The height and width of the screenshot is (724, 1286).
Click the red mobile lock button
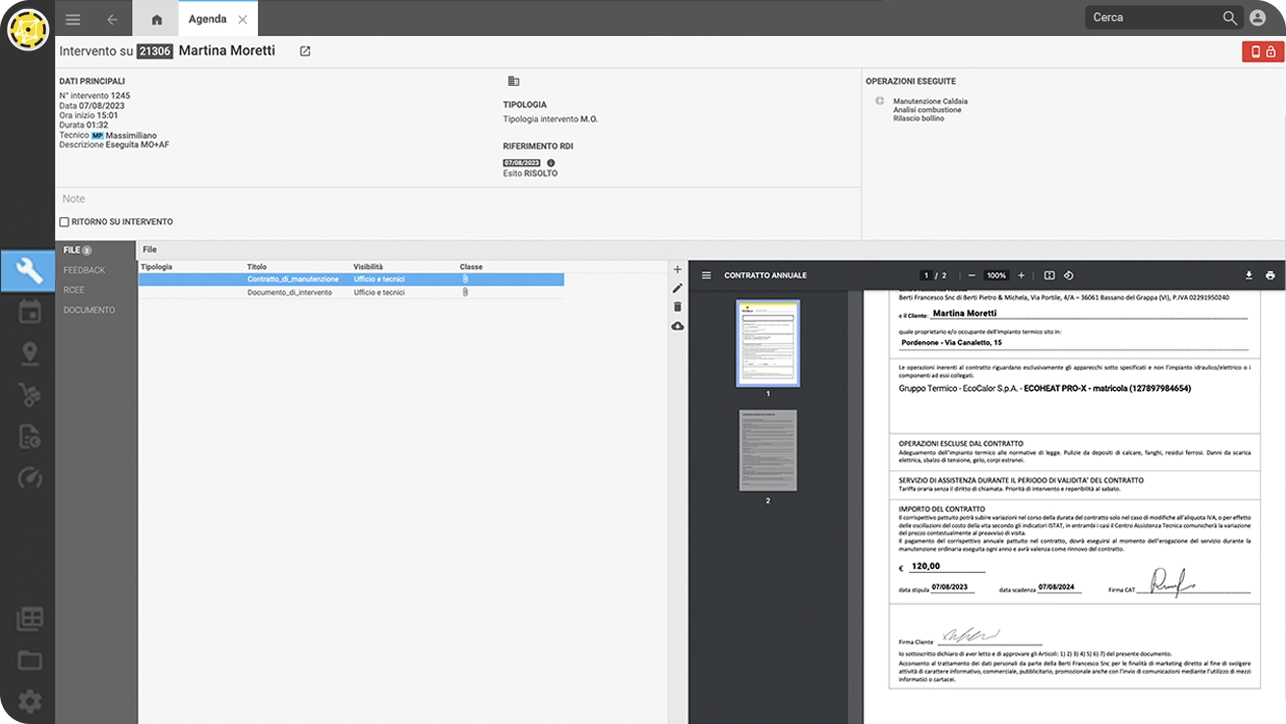pyautogui.click(x=1263, y=52)
